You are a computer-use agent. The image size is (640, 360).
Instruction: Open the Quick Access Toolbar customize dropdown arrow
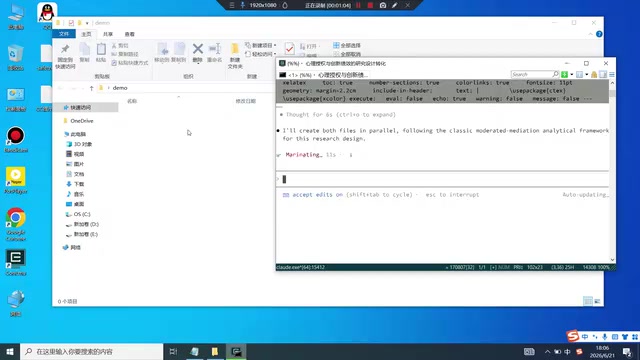87,23
